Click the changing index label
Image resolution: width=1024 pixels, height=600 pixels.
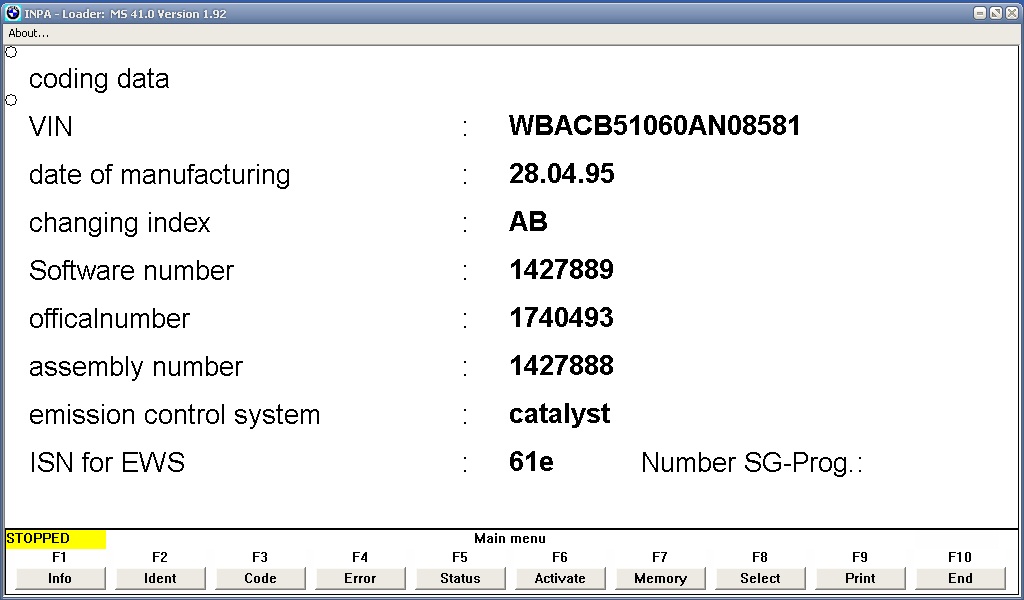(x=120, y=223)
